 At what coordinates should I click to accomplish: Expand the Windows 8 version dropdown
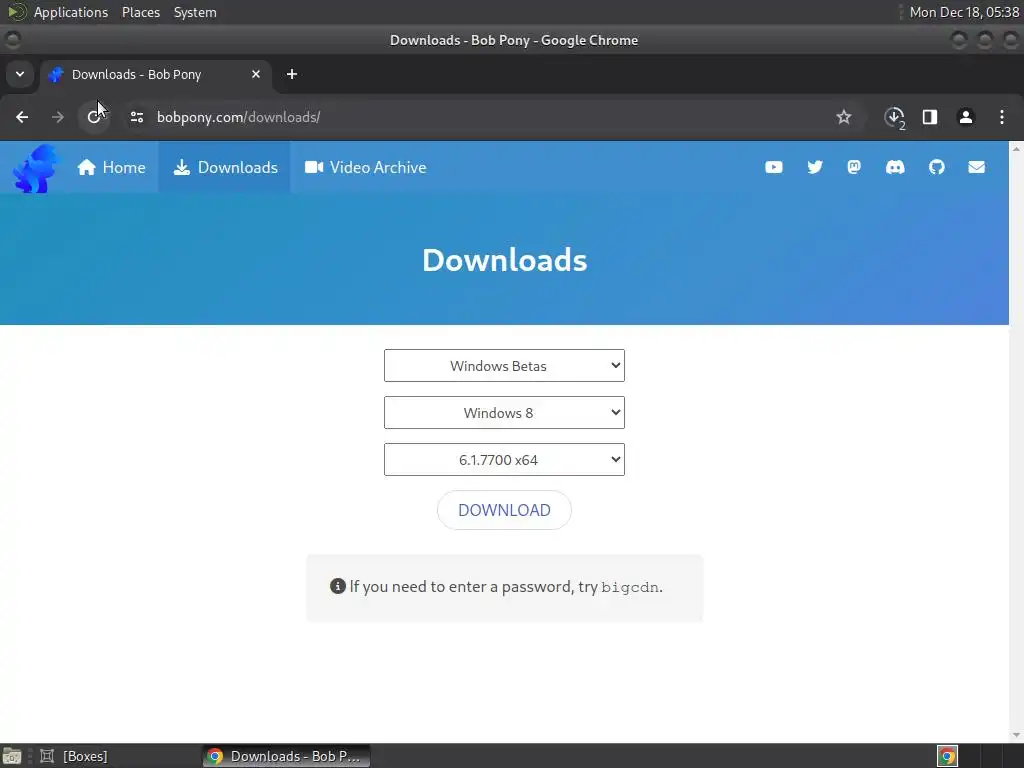pyautogui.click(x=504, y=413)
